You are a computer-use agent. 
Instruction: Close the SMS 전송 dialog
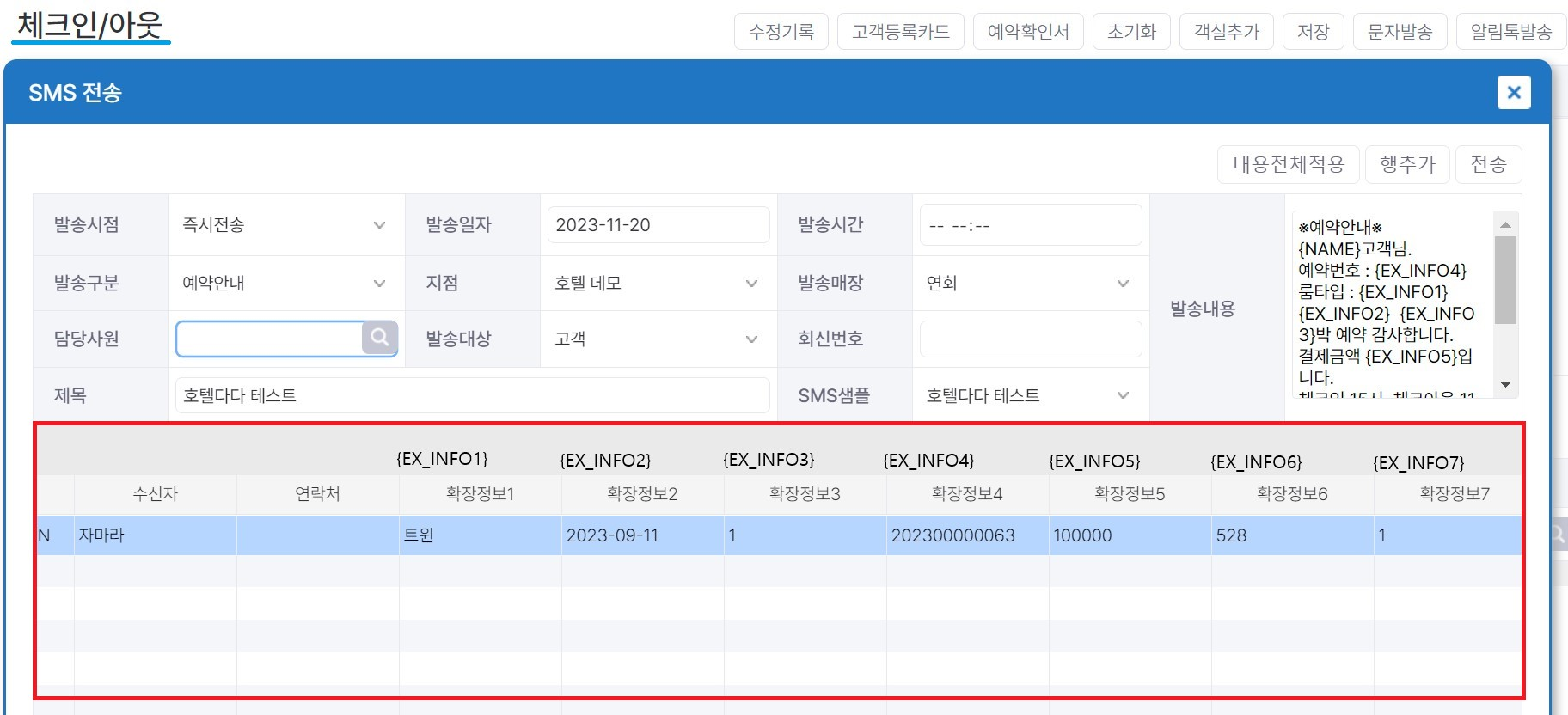point(1514,92)
